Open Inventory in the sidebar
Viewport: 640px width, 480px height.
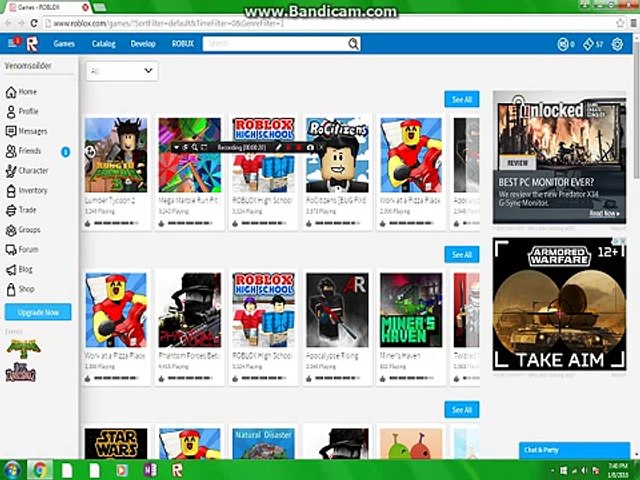point(27,190)
